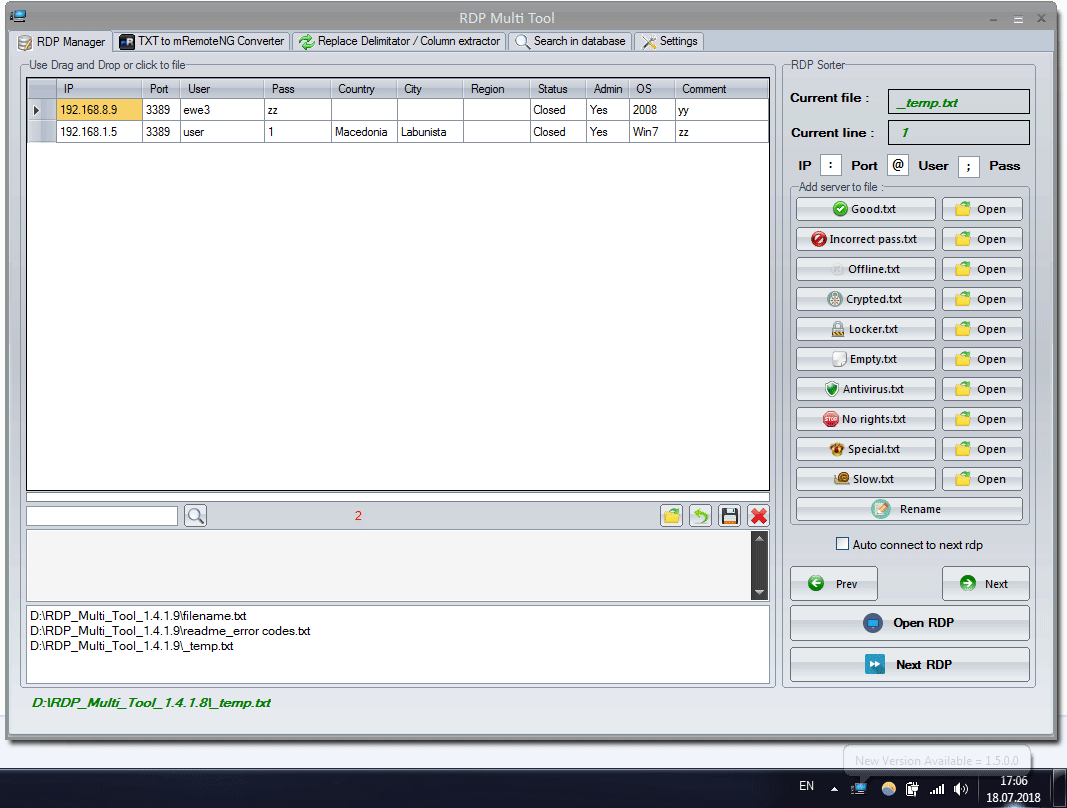Sort by the Status column header
Viewport: 1067px width, 808px height.
pos(559,89)
